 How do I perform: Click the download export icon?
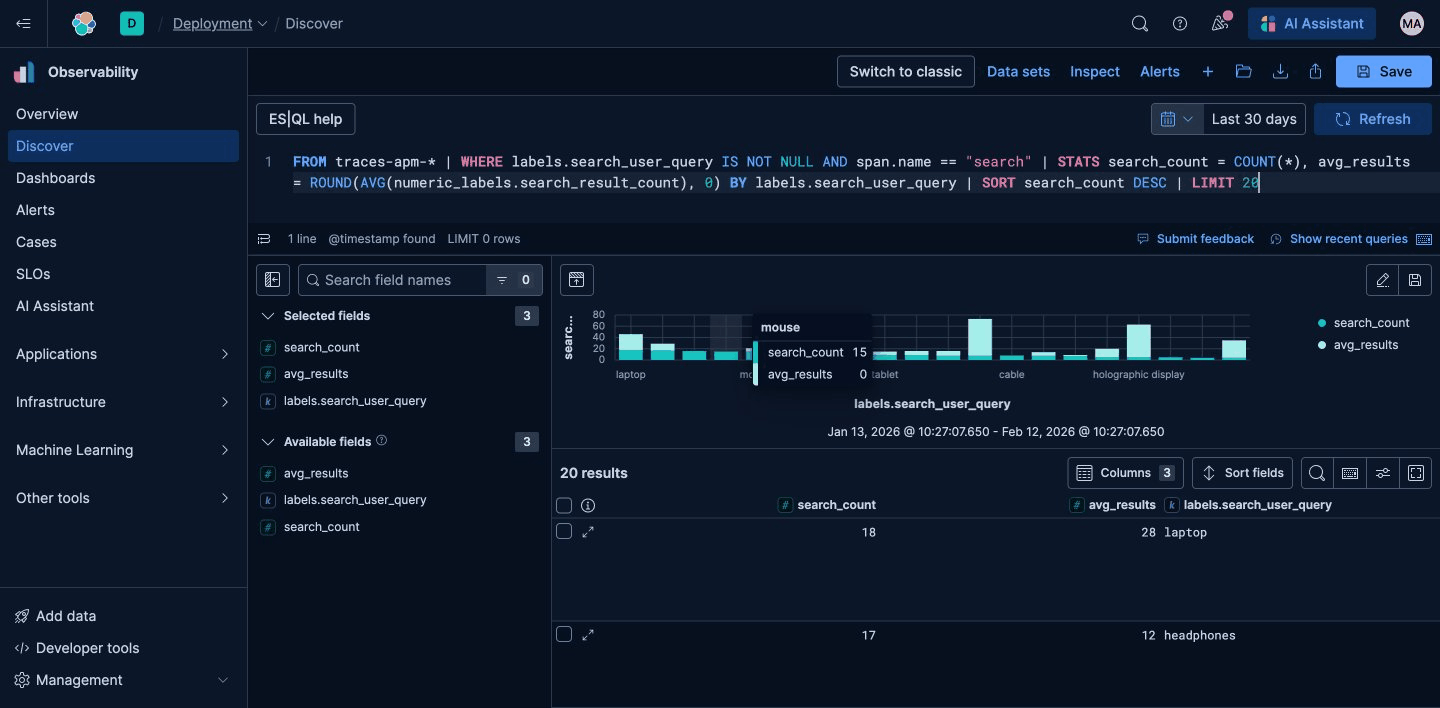tap(1279, 71)
